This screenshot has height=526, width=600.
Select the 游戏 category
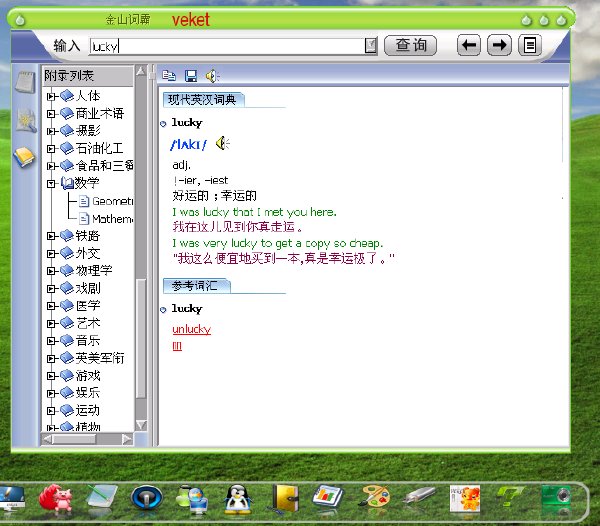[x=88, y=376]
